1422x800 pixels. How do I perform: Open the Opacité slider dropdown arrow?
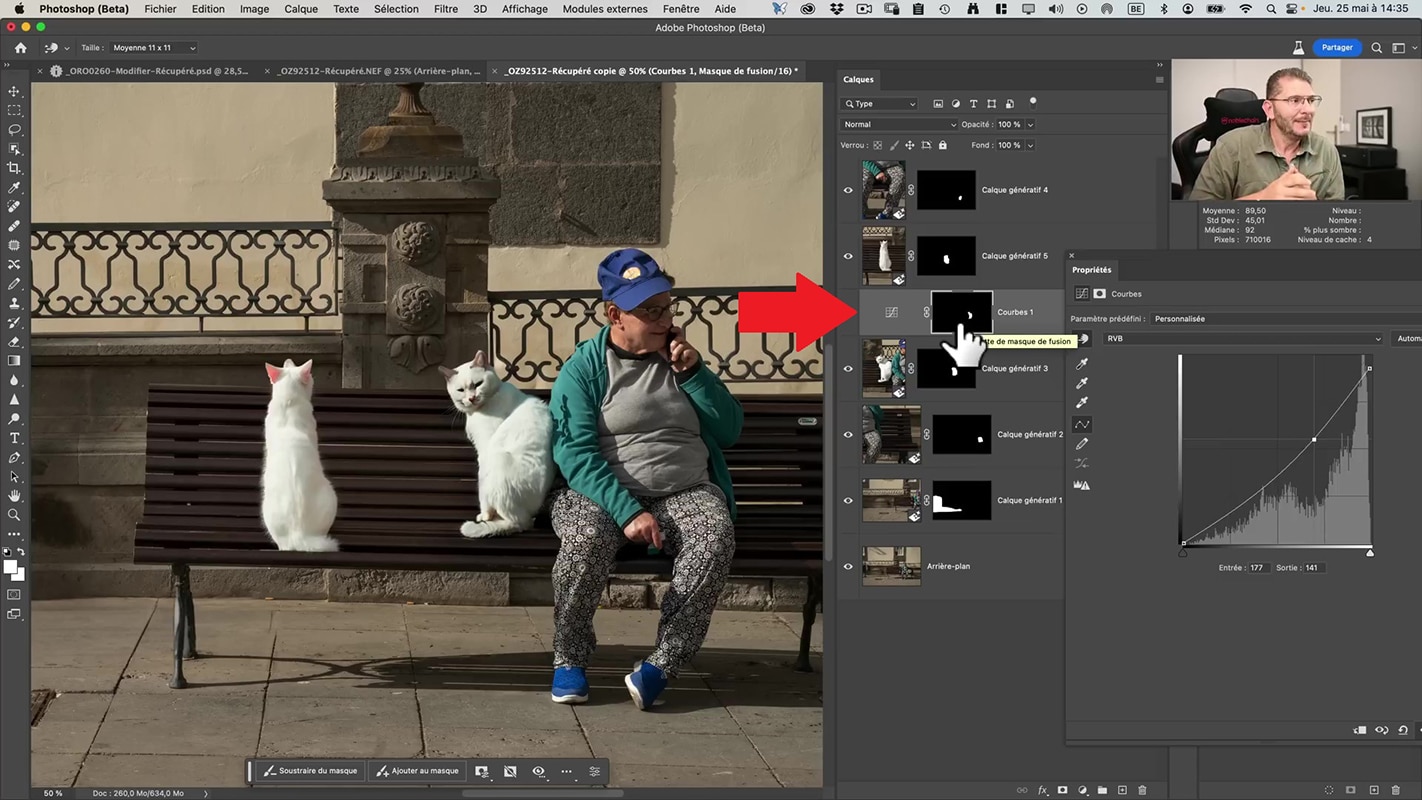click(x=1030, y=124)
